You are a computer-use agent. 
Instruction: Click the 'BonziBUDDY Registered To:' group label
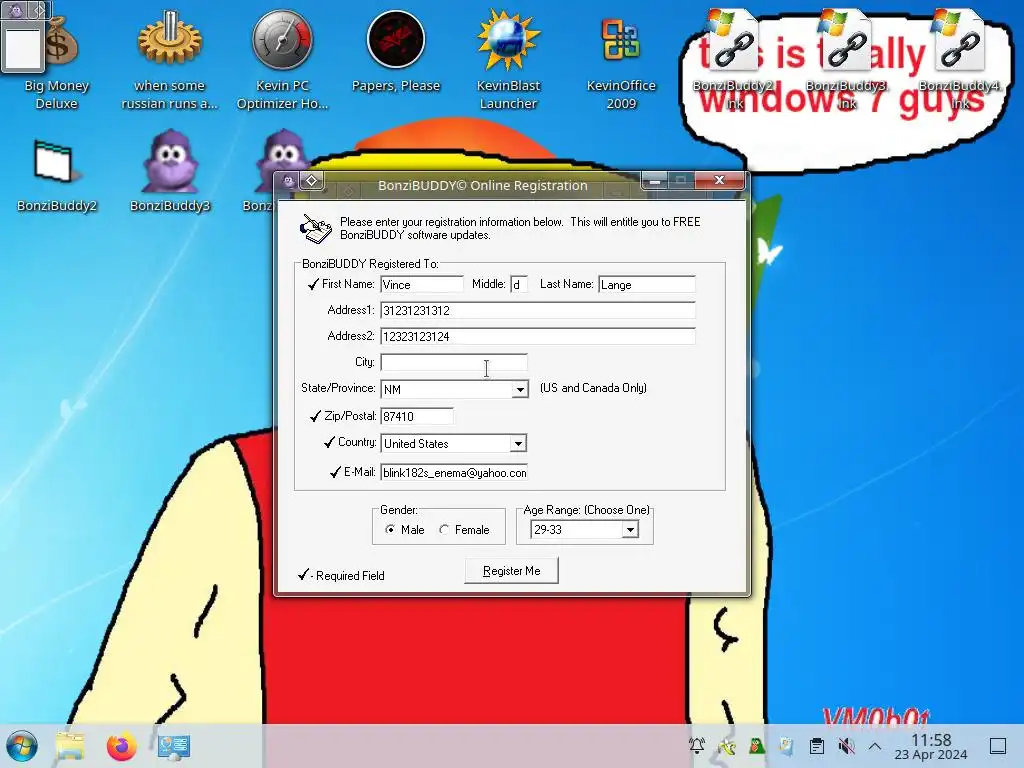tap(370, 264)
